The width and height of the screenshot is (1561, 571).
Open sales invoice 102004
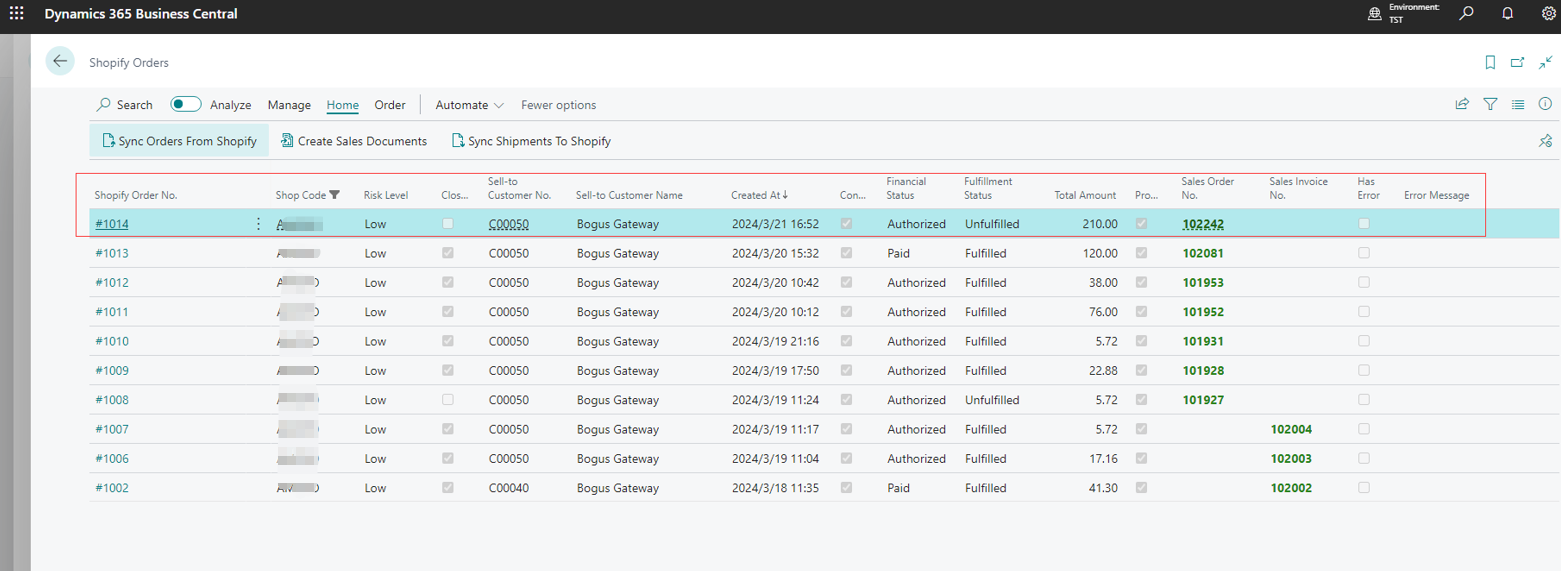pos(1291,429)
